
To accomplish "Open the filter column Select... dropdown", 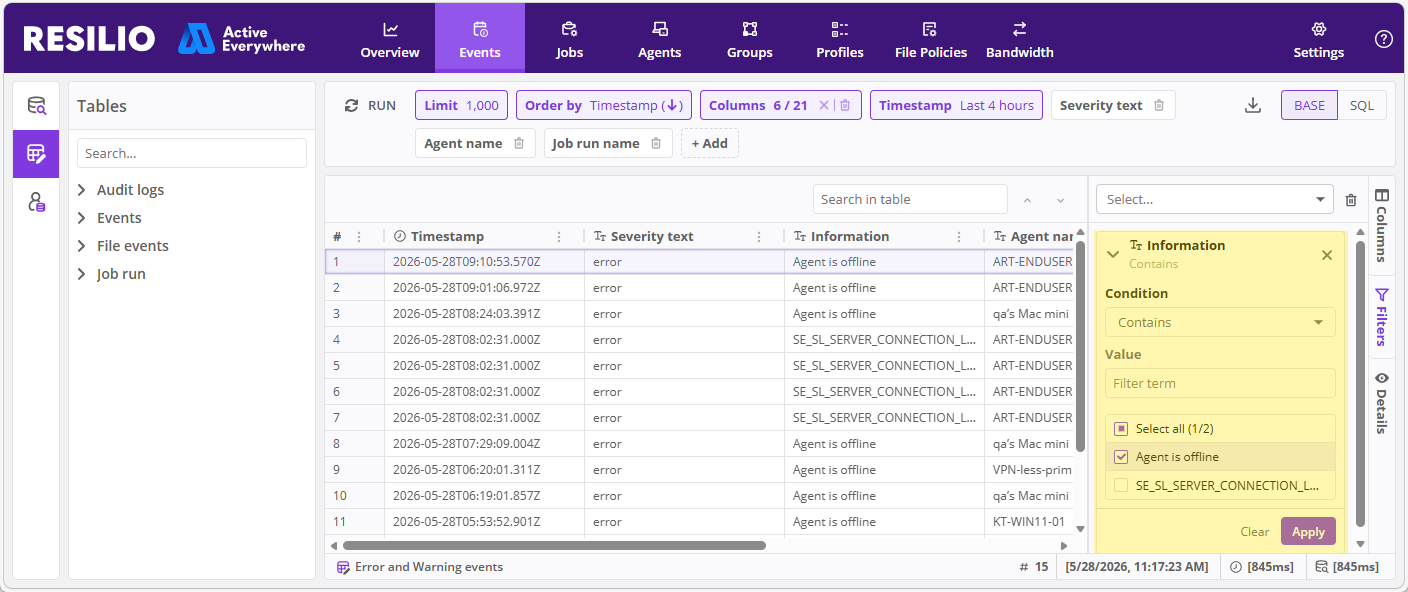I will pos(1215,199).
